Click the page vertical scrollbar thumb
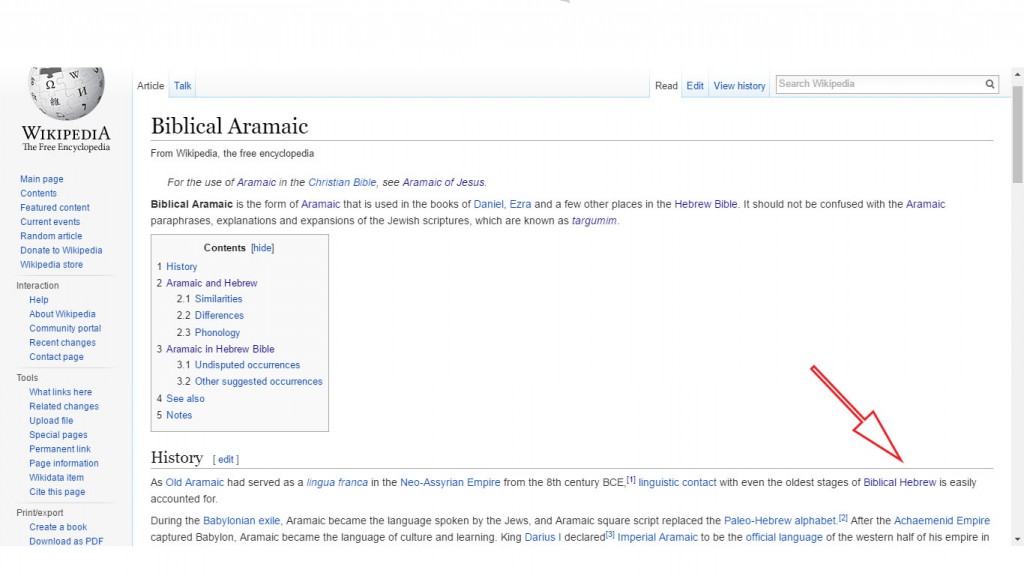The height and width of the screenshot is (576, 1024). click(x=1017, y=134)
